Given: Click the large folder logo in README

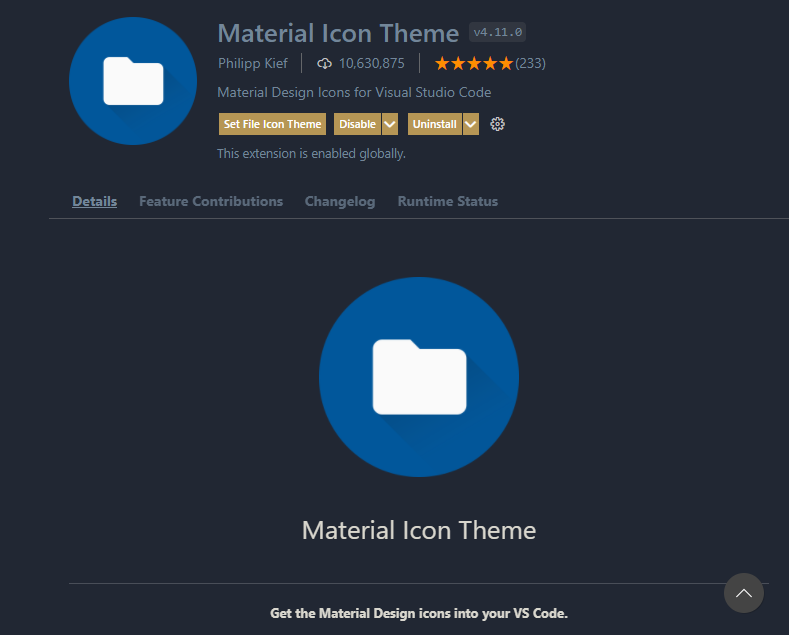Looking at the screenshot, I should [419, 377].
